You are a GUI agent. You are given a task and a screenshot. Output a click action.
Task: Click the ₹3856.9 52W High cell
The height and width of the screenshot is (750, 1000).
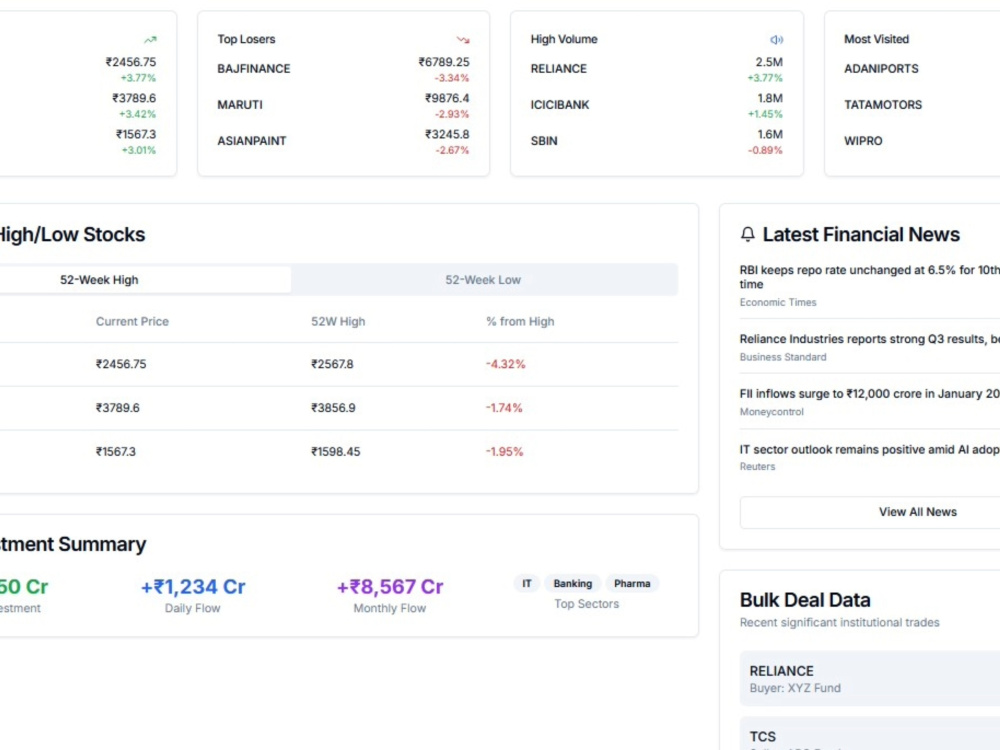pos(334,408)
